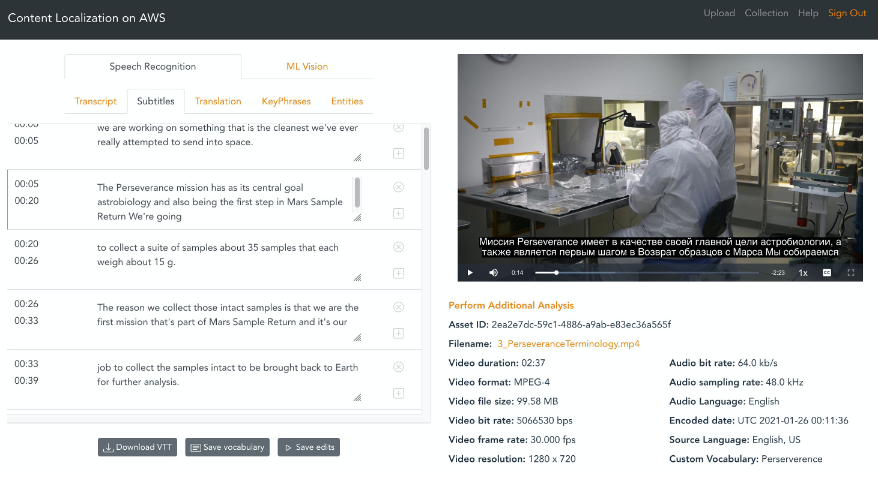Open the Translation tab

[218, 101]
